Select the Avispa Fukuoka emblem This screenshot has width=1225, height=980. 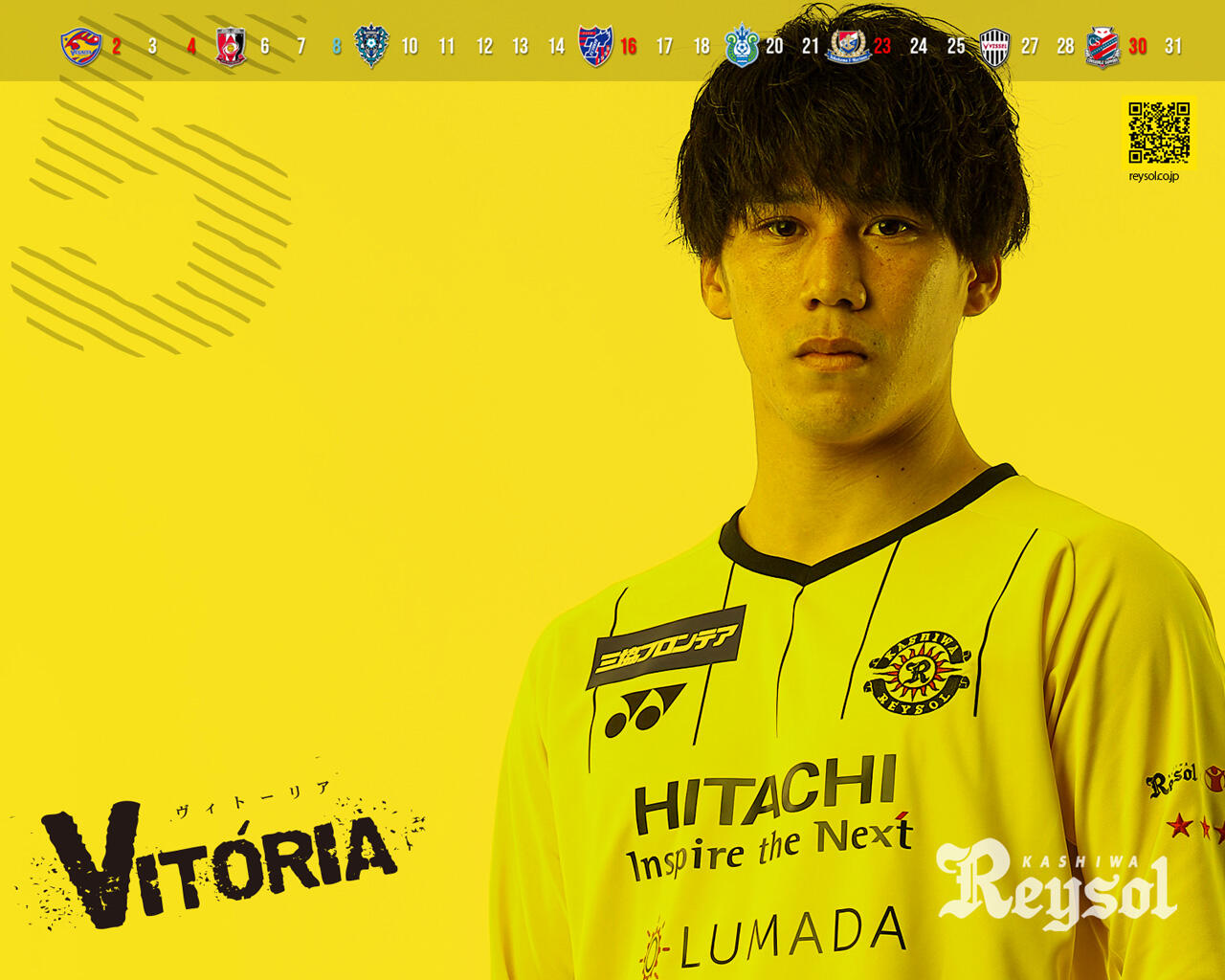tap(371, 45)
